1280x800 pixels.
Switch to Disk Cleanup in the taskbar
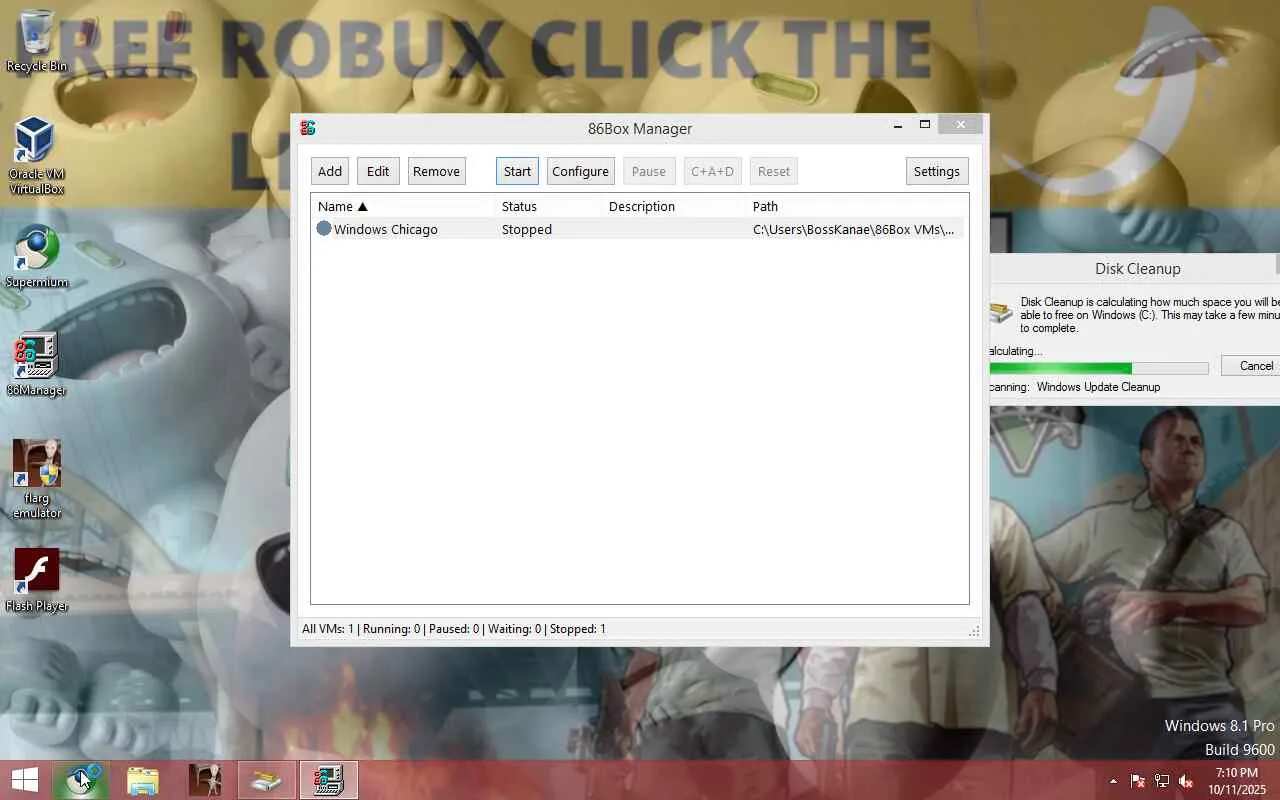point(267,780)
